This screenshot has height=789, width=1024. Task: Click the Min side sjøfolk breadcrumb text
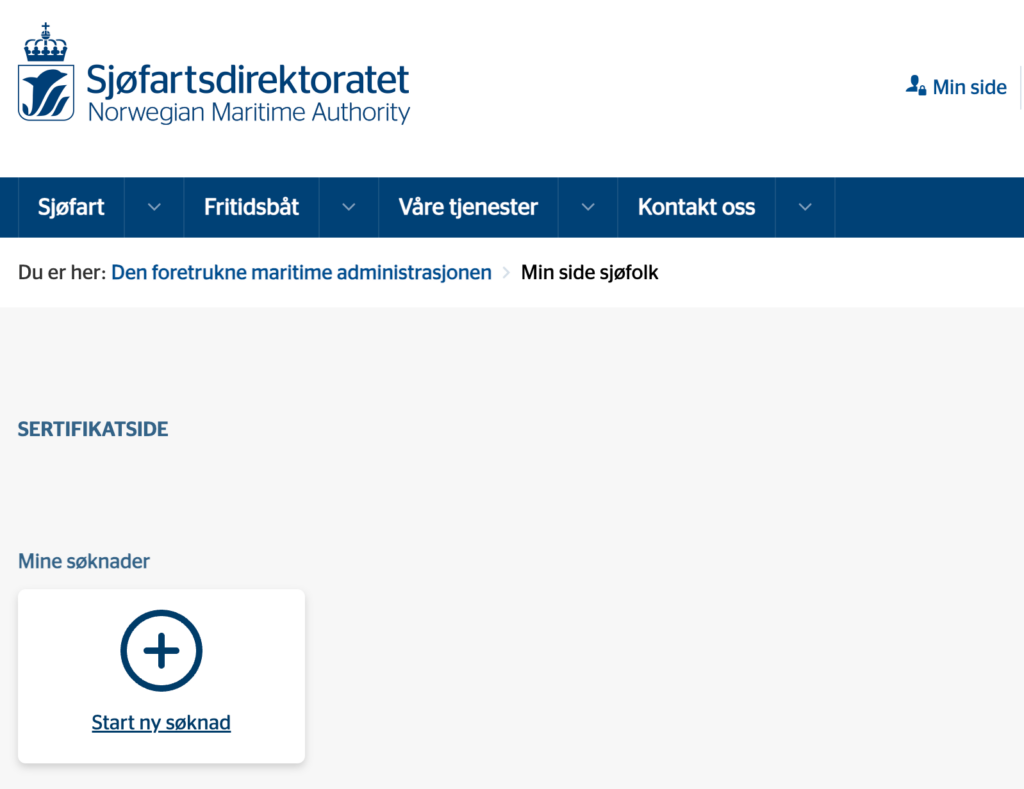[x=589, y=272]
